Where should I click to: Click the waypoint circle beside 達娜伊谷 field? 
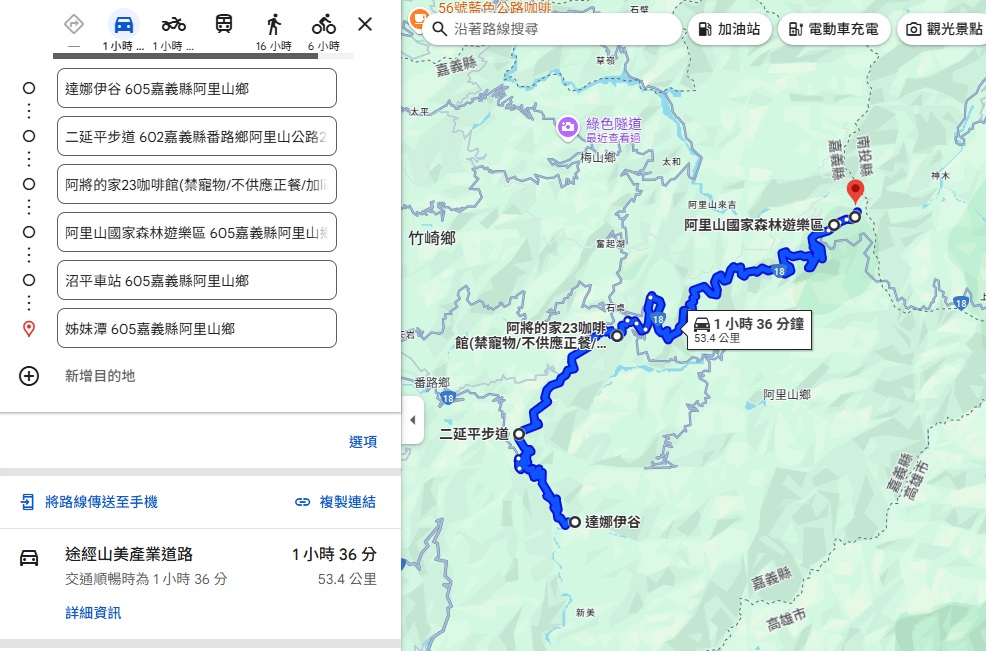(x=29, y=88)
